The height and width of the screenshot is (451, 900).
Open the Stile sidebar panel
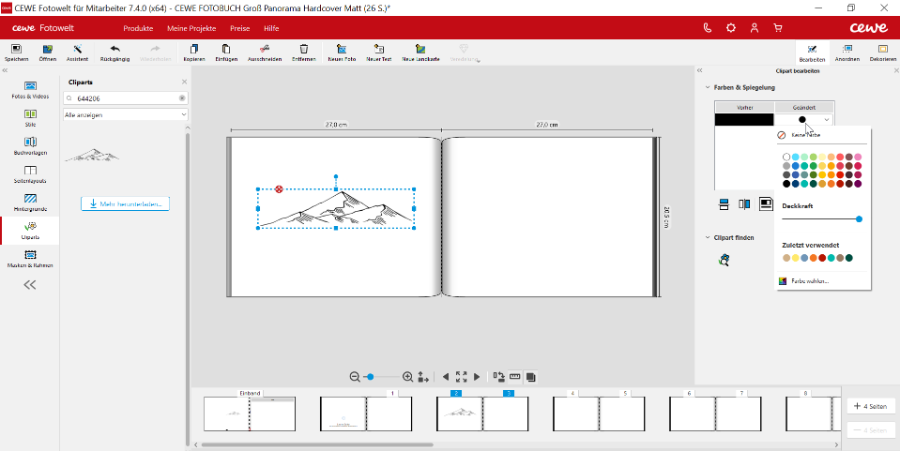pos(30,118)
